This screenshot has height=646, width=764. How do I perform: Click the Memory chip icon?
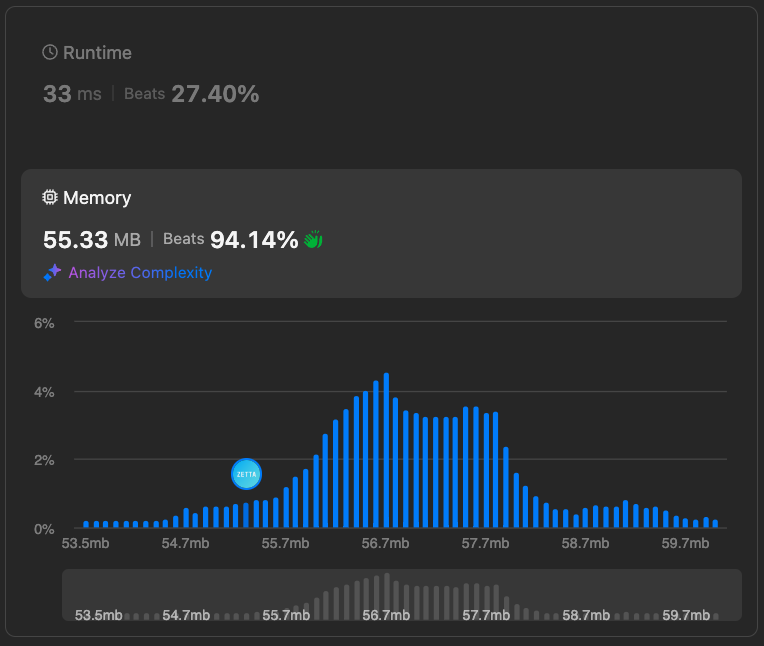point(50,198)
